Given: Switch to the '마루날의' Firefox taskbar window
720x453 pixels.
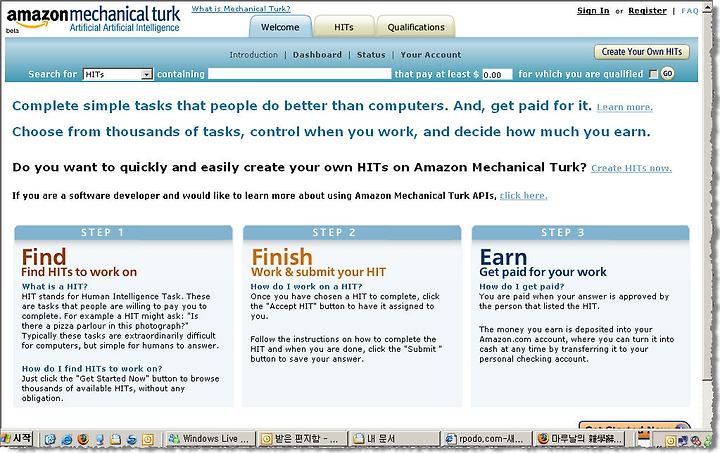Looking at the screenshot, I should 579,439.
